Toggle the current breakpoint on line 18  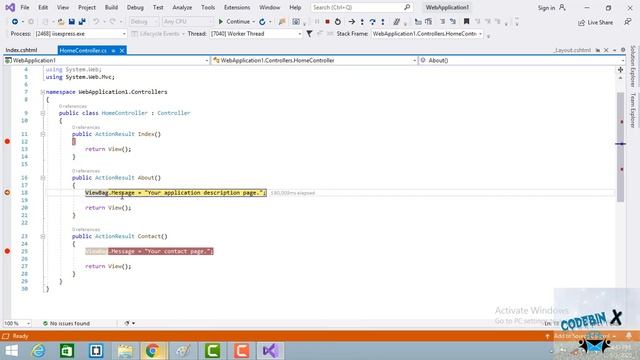[7, 193]
